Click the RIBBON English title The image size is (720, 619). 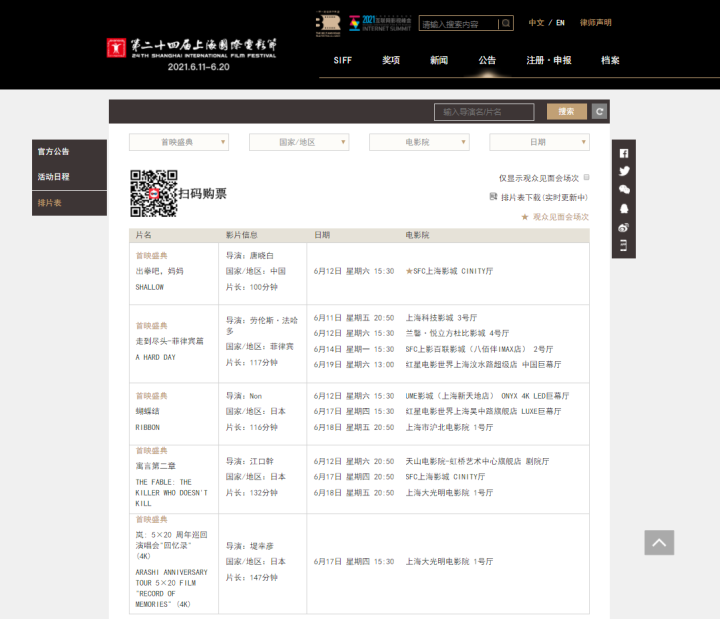coord(147,428)
